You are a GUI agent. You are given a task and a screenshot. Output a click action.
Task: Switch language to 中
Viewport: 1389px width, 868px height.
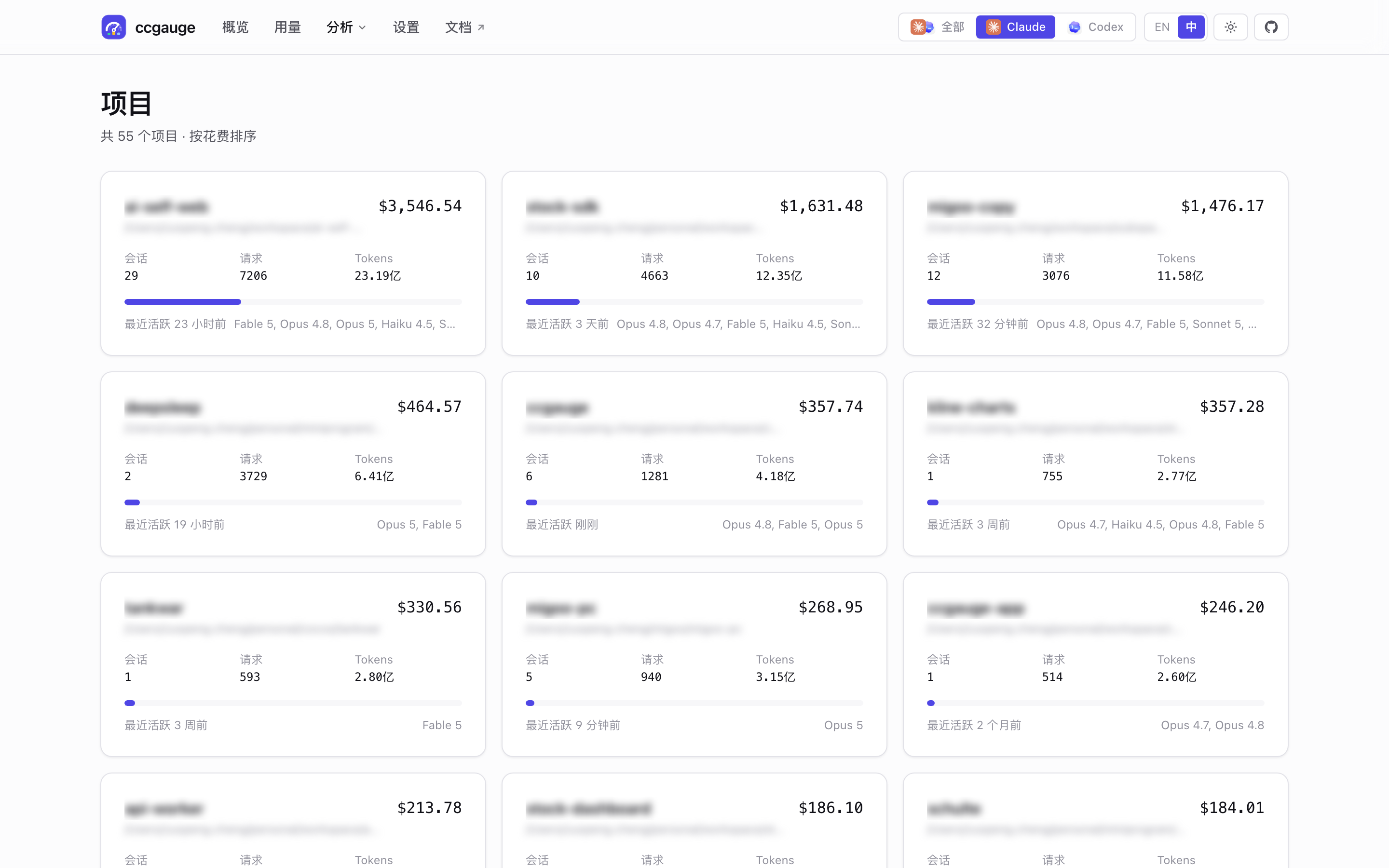(1191, 27)
